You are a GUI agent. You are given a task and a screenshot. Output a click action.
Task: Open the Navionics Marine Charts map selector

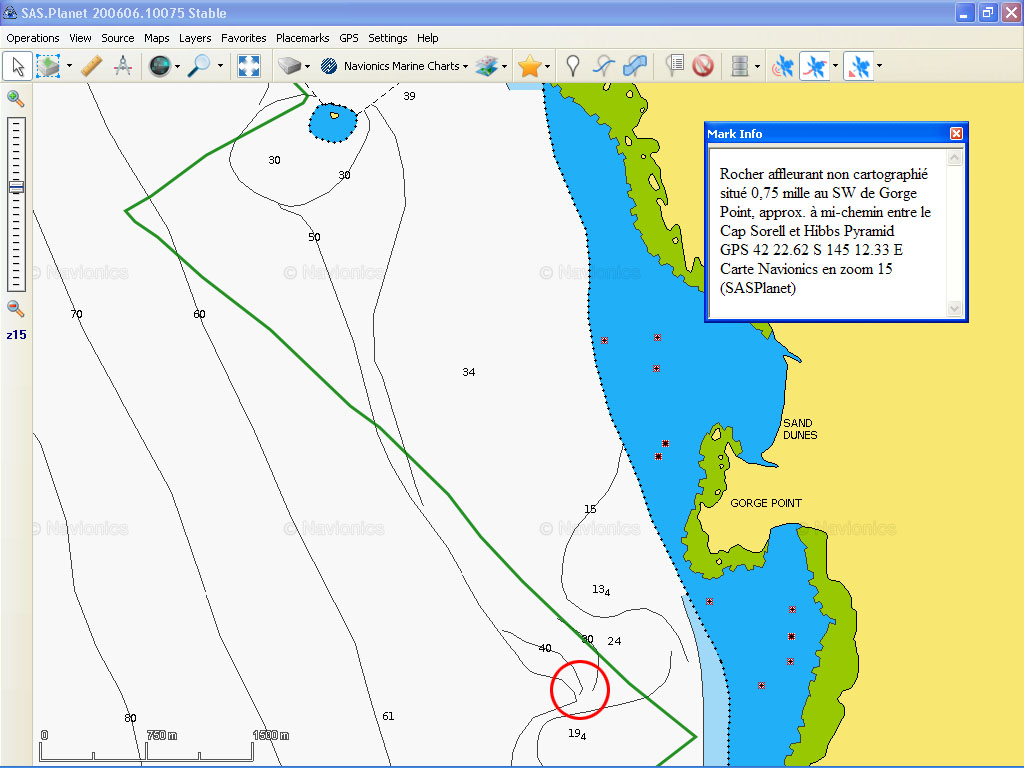395,66
